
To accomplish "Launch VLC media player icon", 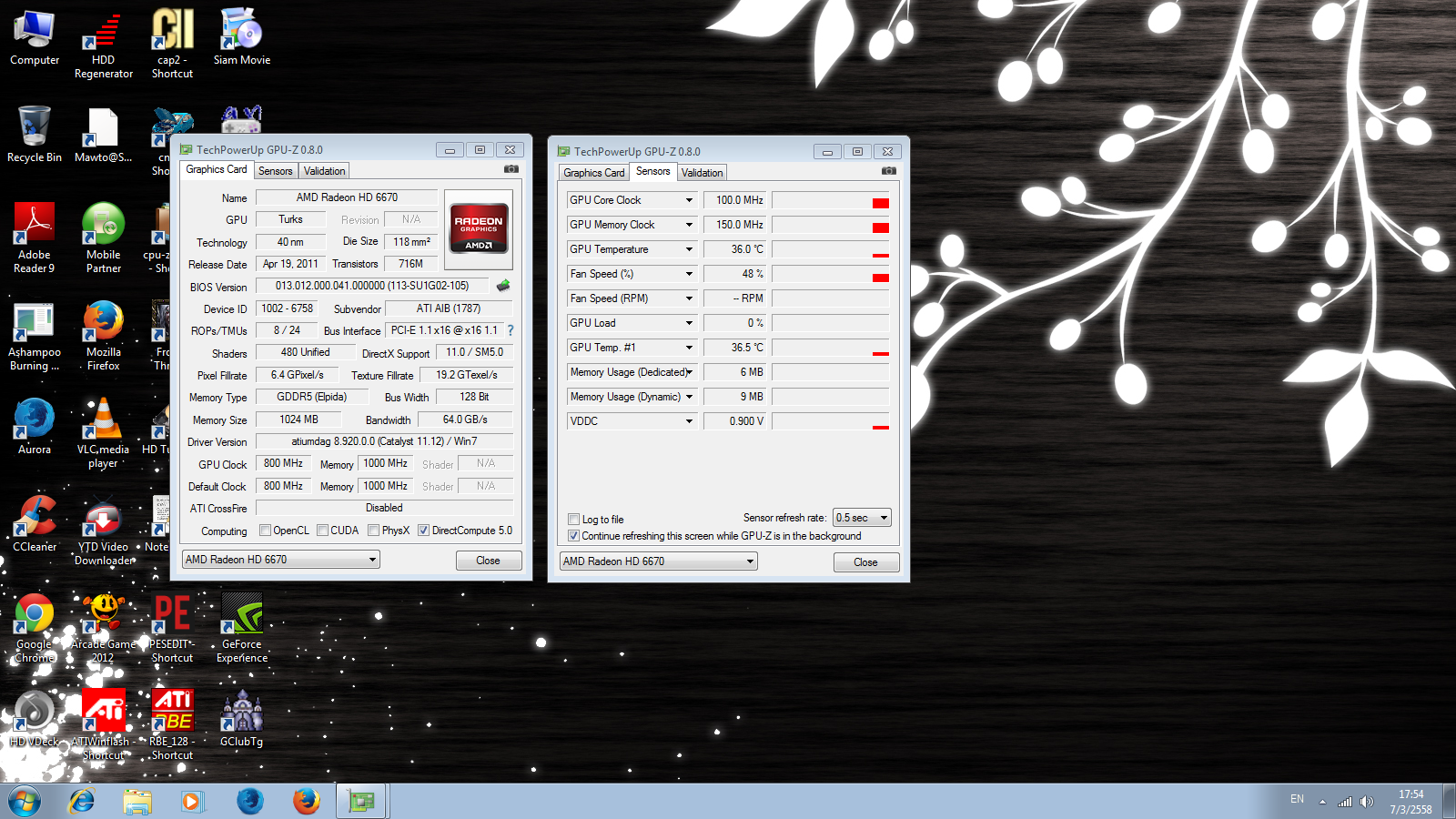I will point(104,433).
